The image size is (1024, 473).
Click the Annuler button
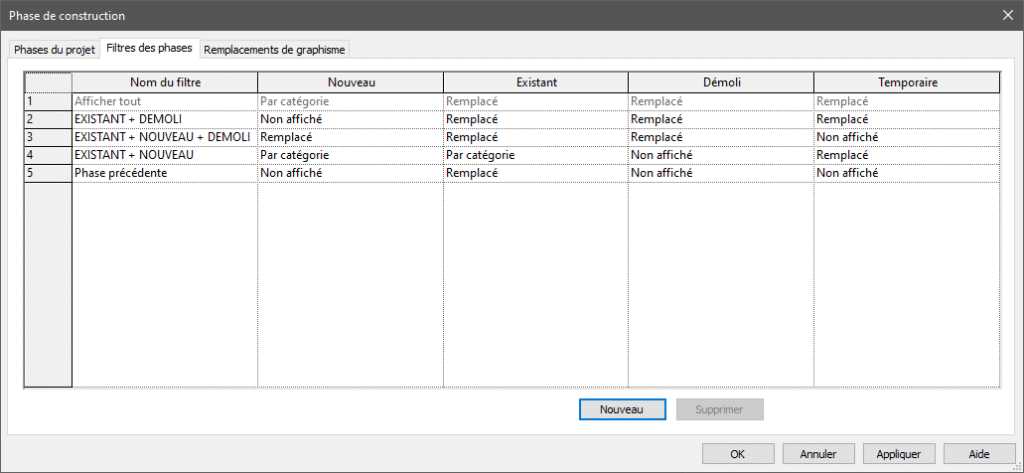click(818, 453)
